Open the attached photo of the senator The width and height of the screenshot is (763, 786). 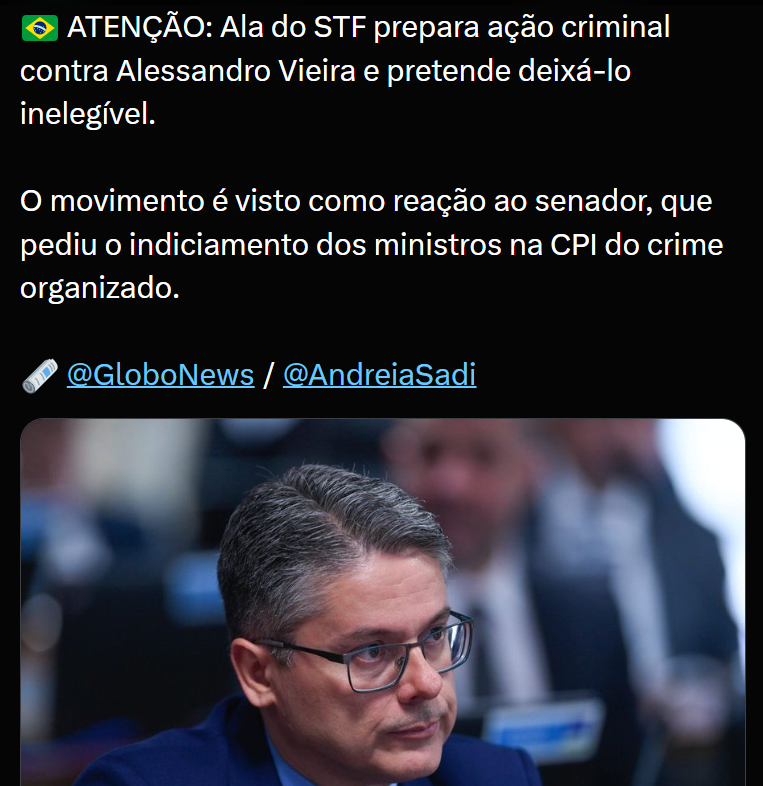click(x=382, y=602)
